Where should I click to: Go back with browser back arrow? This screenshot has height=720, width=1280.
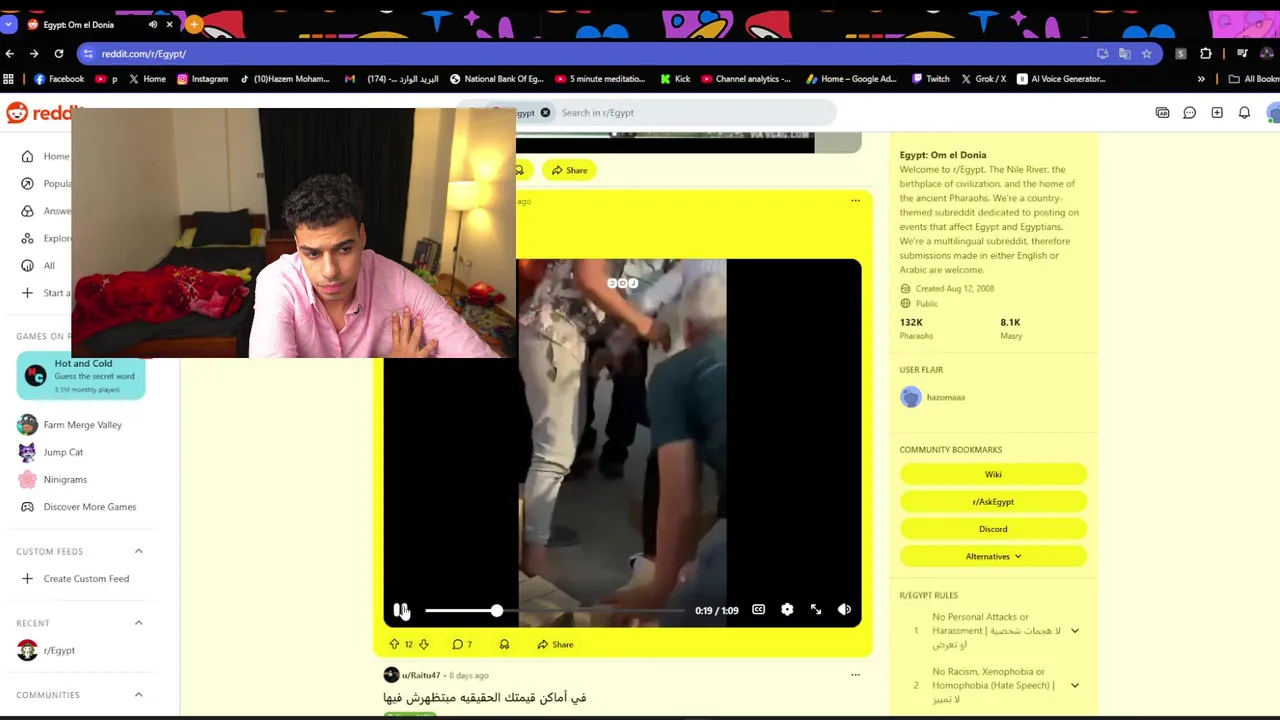[x=10, y=54]
